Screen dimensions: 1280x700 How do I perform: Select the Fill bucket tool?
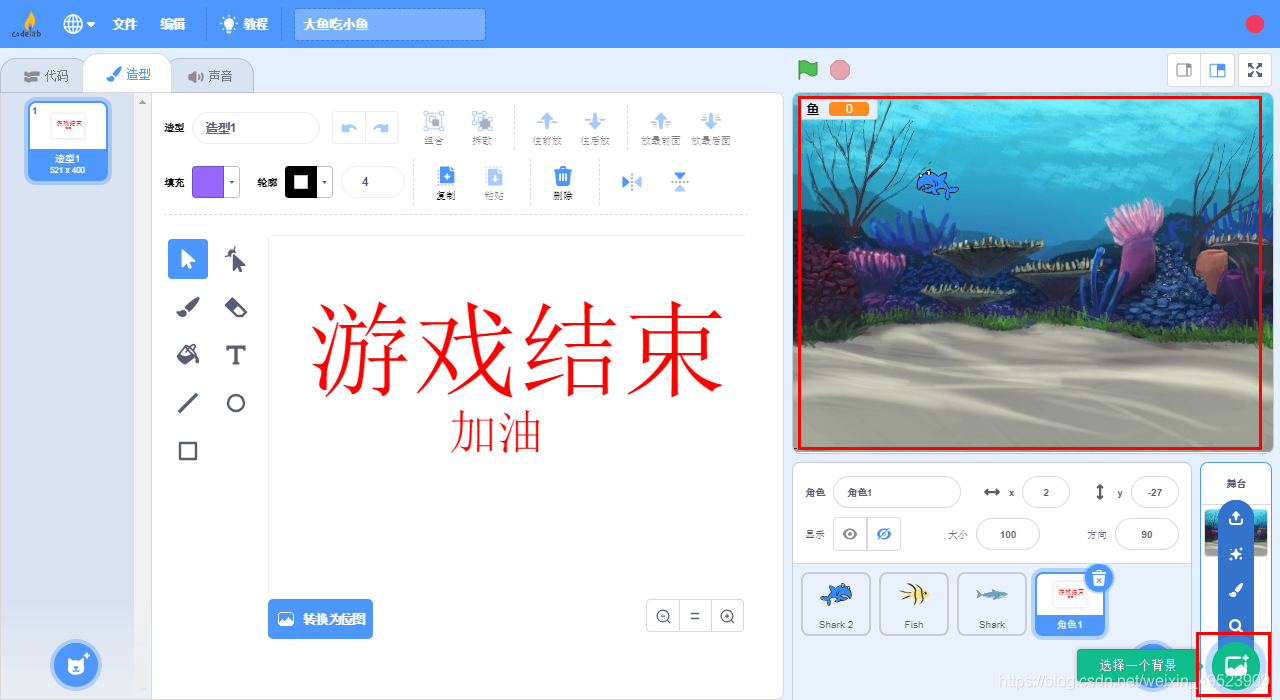click(x=188, y=355)
